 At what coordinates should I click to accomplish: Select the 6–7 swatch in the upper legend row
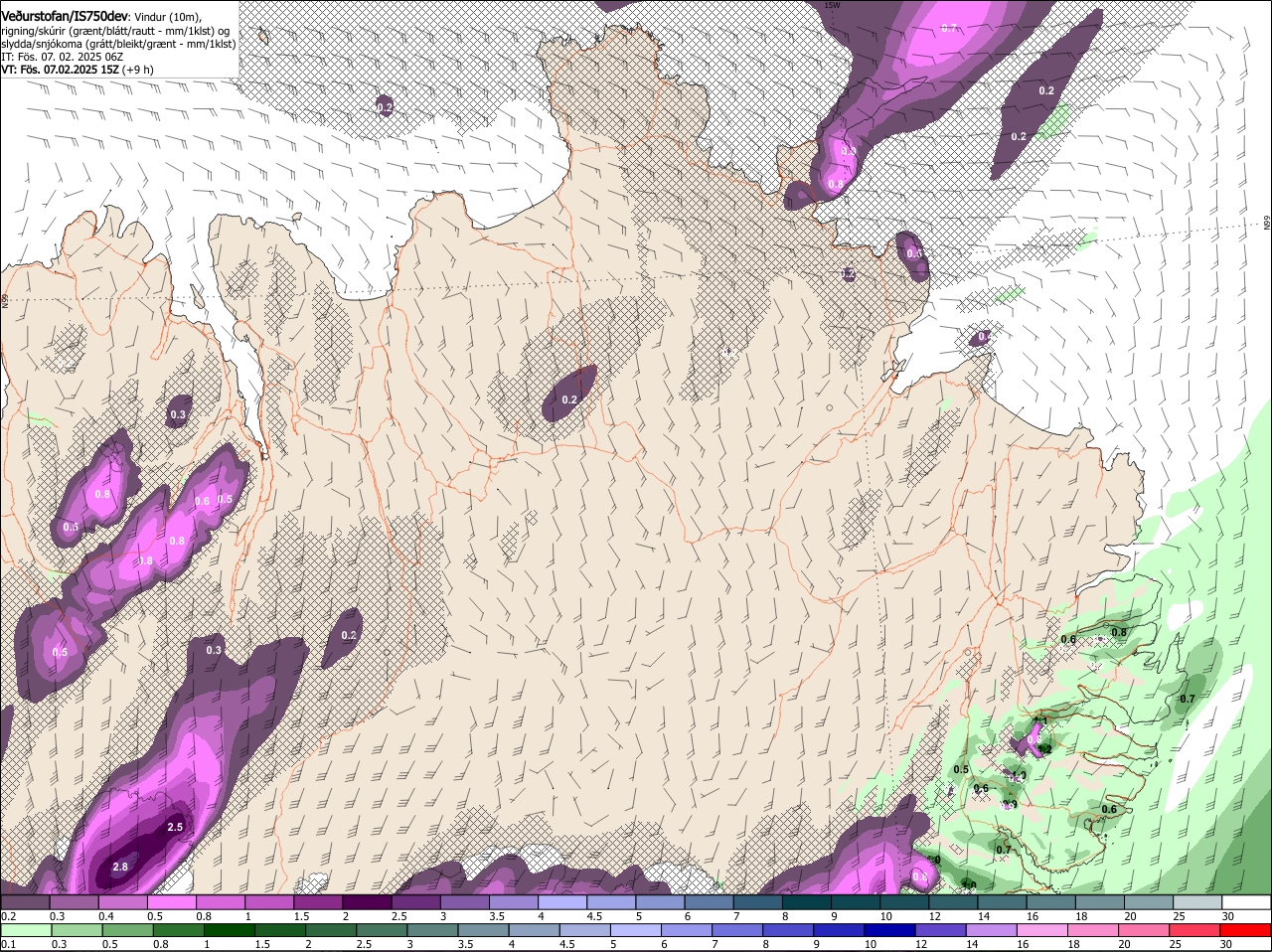(x=710, y=902)
